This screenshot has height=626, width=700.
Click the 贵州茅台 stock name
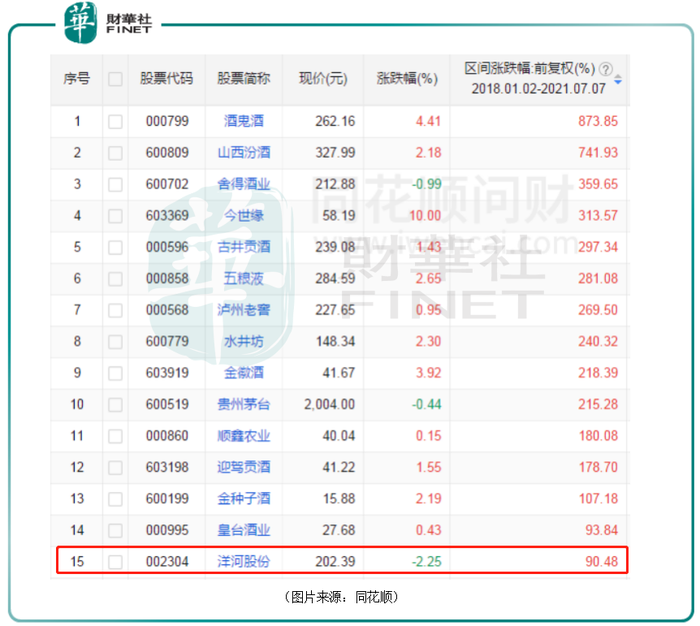tap(244, 405)
